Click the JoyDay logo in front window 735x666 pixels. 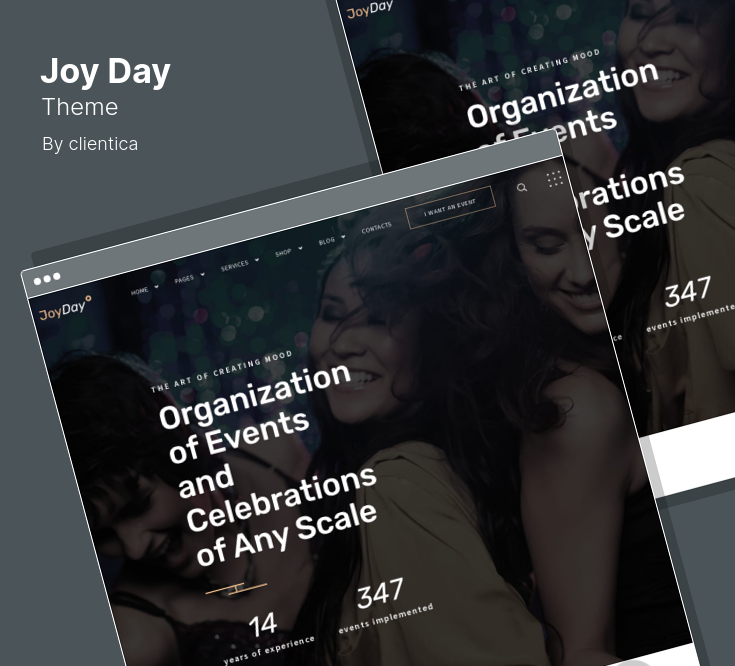(x=66, y=308)
